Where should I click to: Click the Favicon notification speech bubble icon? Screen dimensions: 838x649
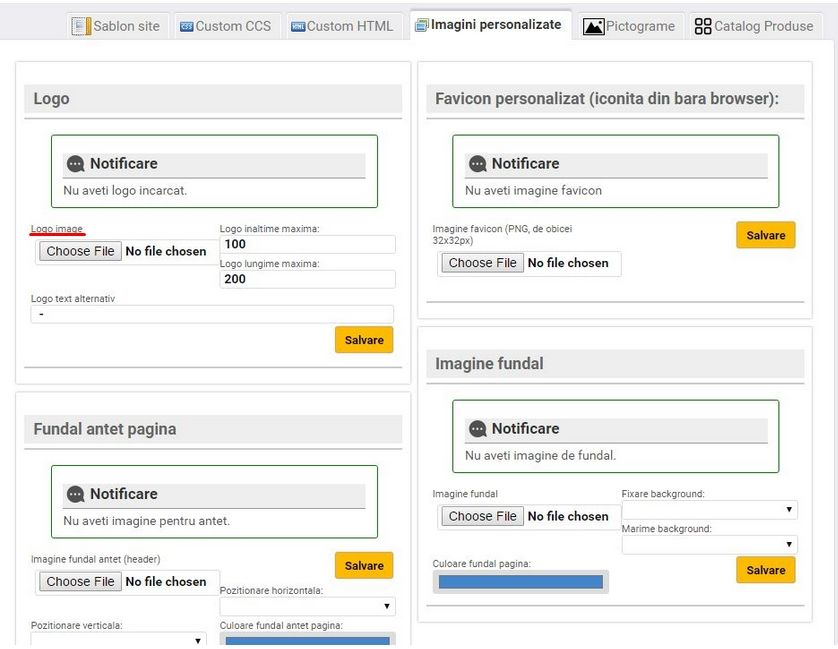click(x=477, y=164)
